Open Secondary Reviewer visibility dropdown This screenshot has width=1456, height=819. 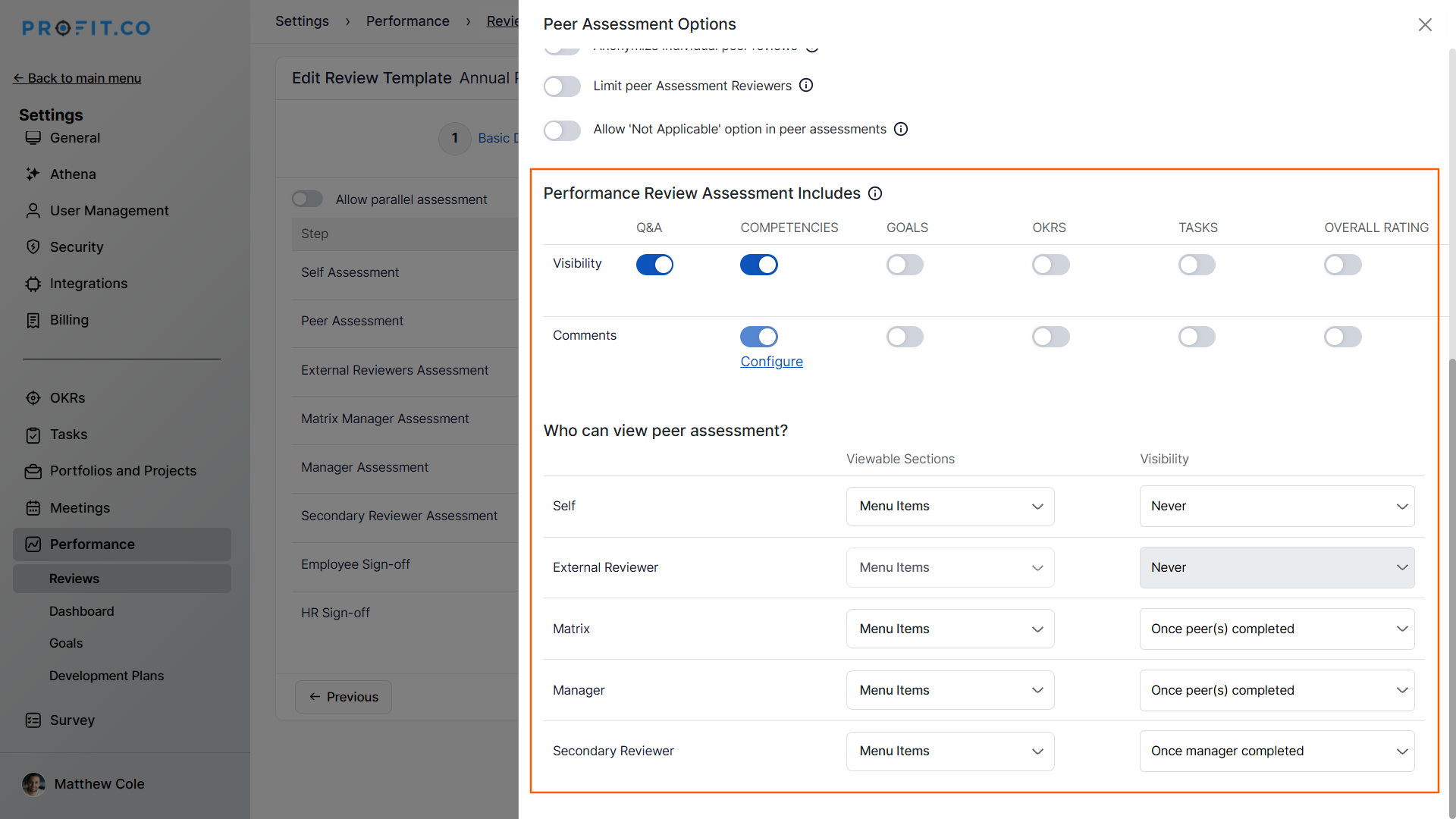click(1277, 752)
